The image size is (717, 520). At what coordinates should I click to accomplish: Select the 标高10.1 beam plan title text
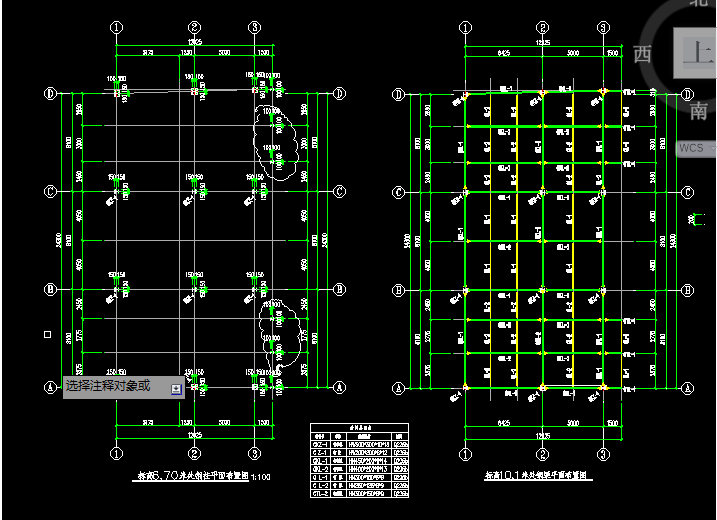pyautogui.click(x=536, y=475)
